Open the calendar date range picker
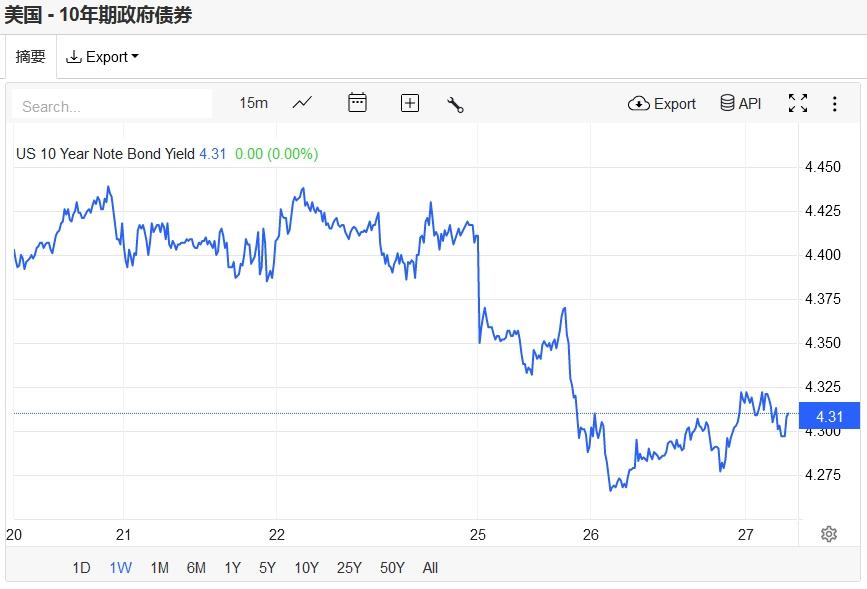The image size is (867, 589). point(357,103)
